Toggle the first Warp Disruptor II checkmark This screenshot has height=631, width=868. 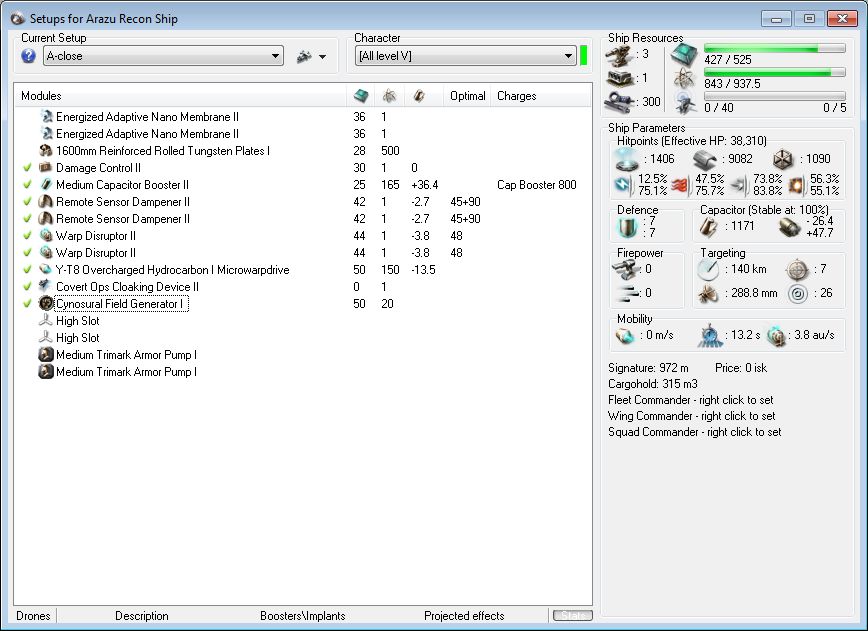click(x=27, y=236)
